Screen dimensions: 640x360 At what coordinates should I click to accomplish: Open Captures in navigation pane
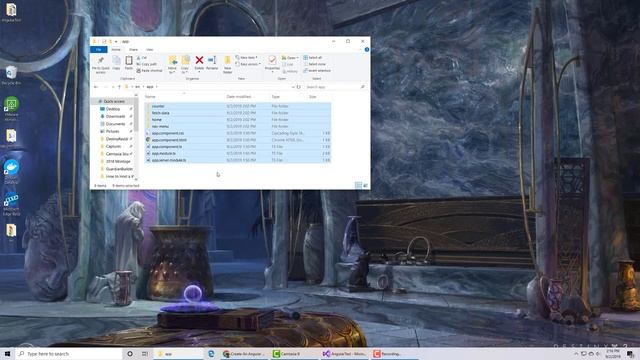113,146
